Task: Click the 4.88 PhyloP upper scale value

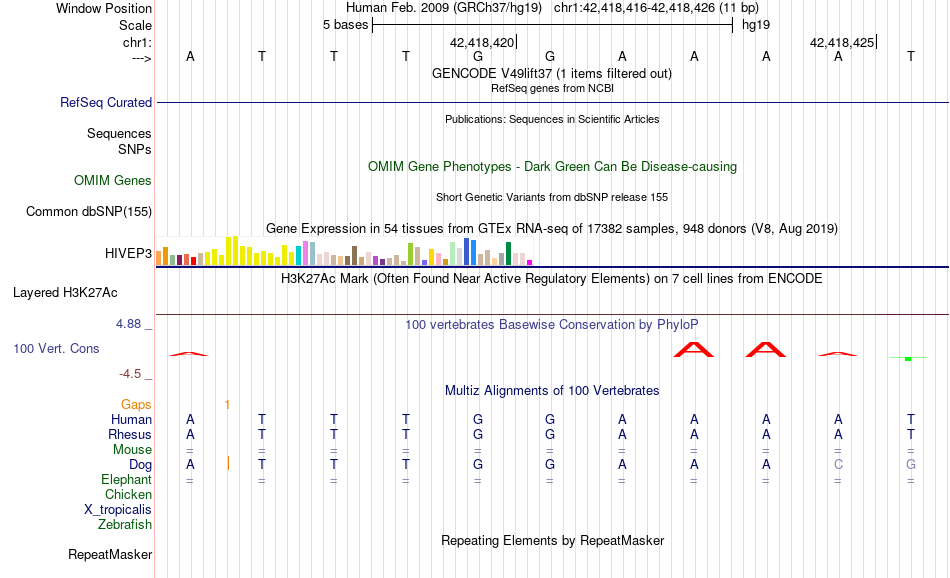Action: (x=128, y=324)
